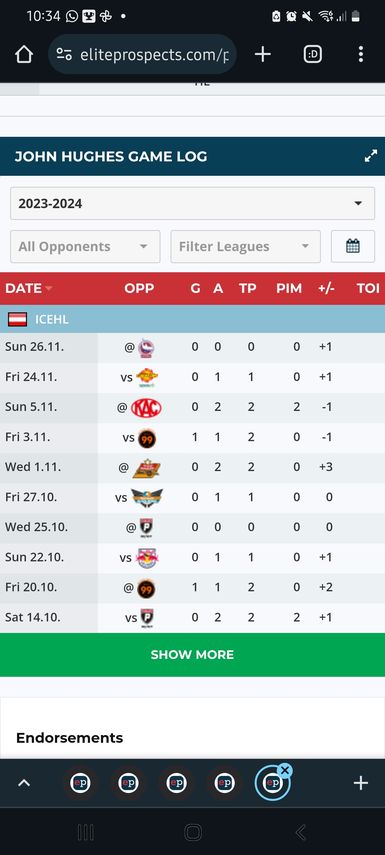The image size is (385, 855).
Task: Open the 2023-2024 season dropdown
Action: coord(192,203)
